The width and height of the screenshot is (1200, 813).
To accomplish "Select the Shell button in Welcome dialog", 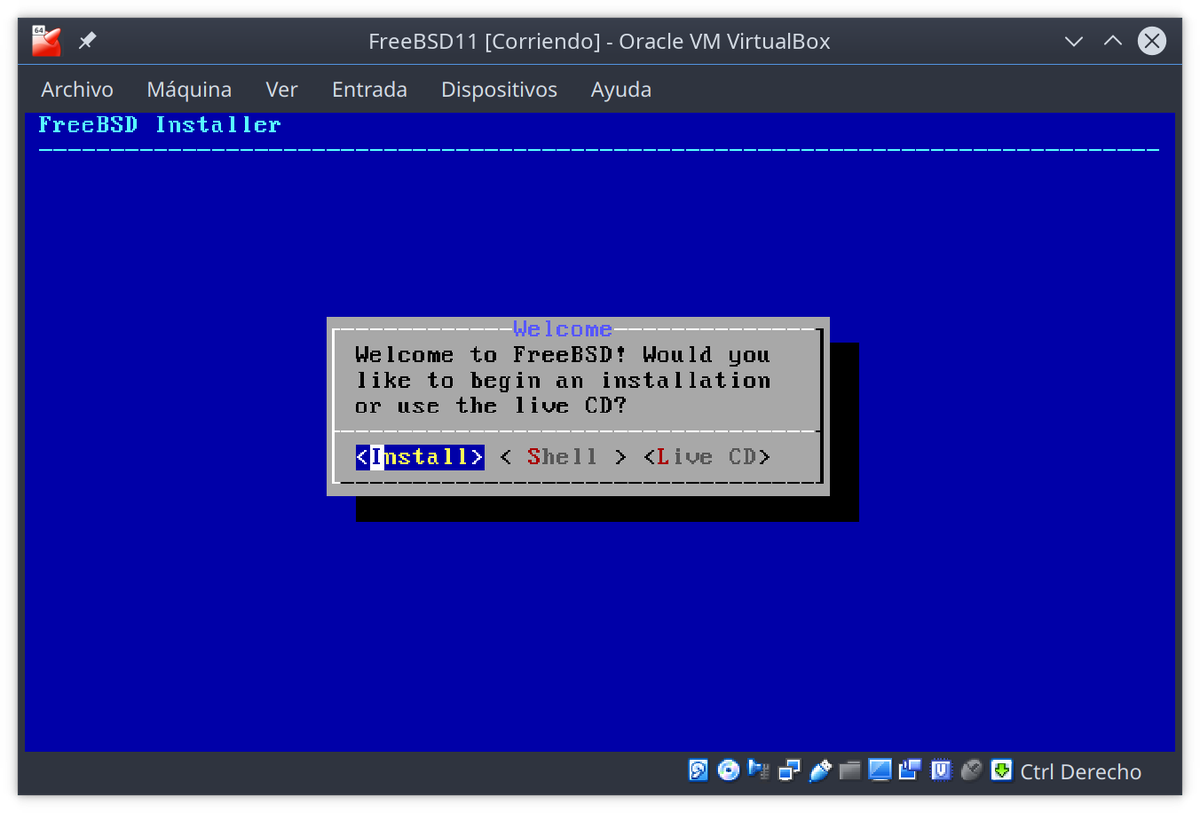I will tap(563, 457).
